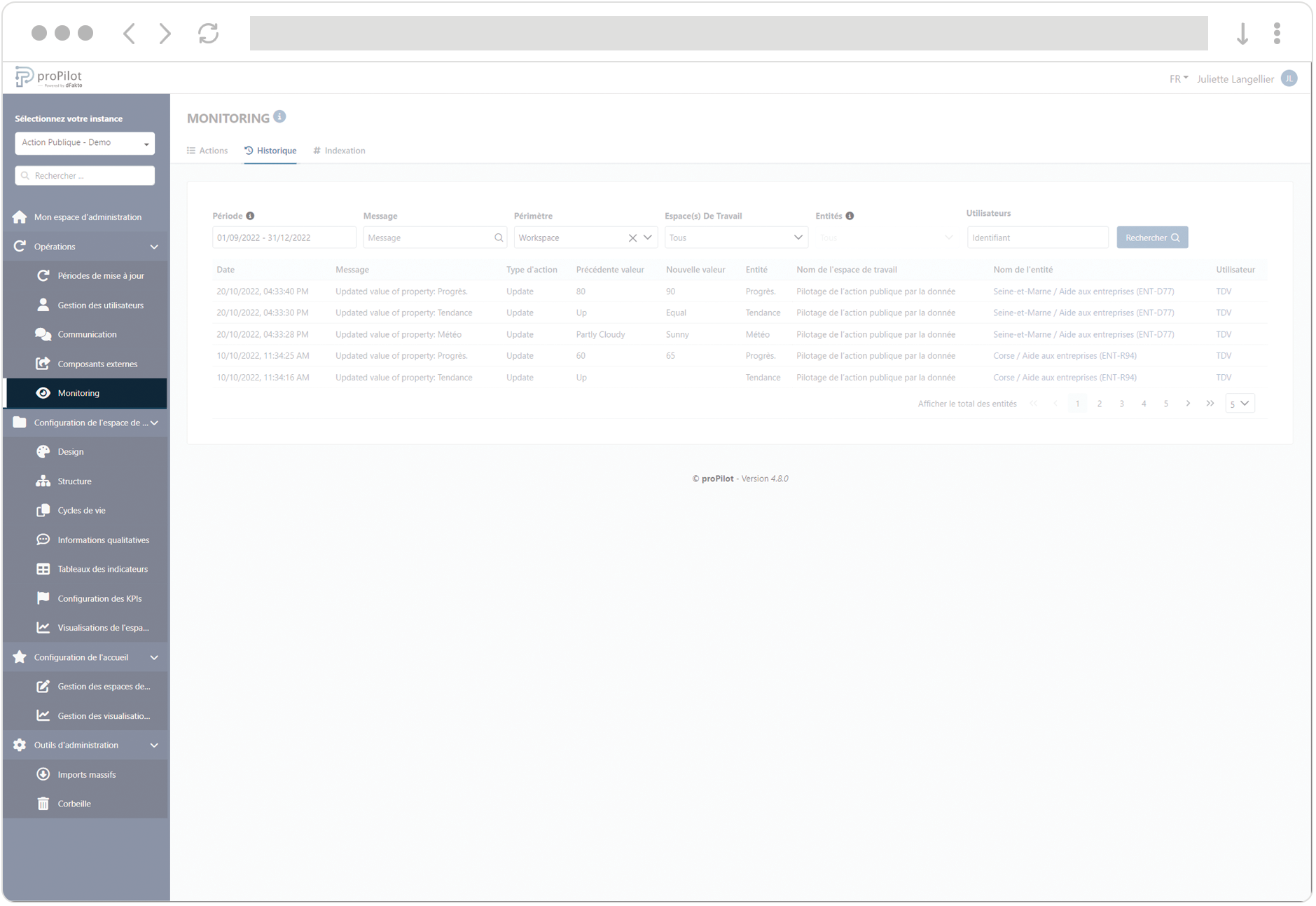Click Afficher le total des entités
1316x906 pixels.
[967, 403]
